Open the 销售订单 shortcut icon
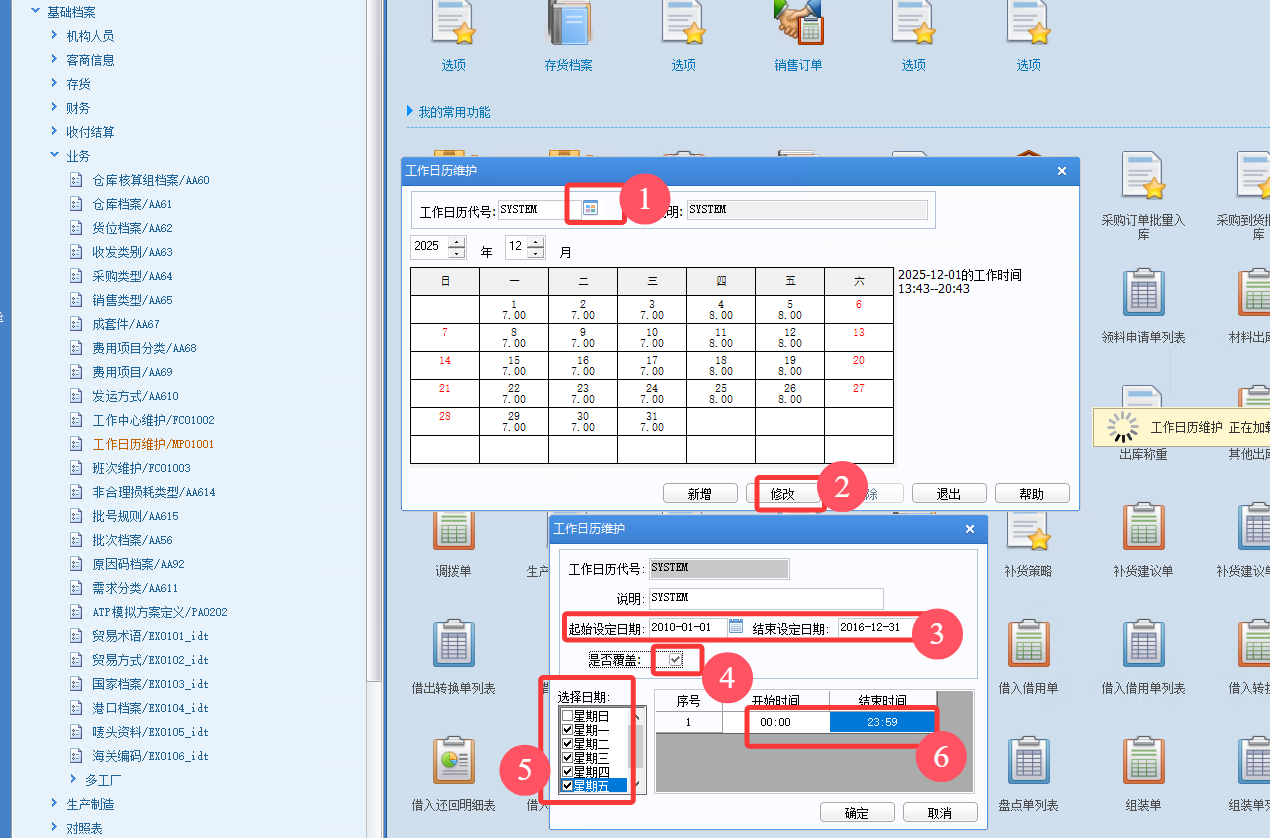The width and height of the screenshot is (1270, 838). click(797, 24)
